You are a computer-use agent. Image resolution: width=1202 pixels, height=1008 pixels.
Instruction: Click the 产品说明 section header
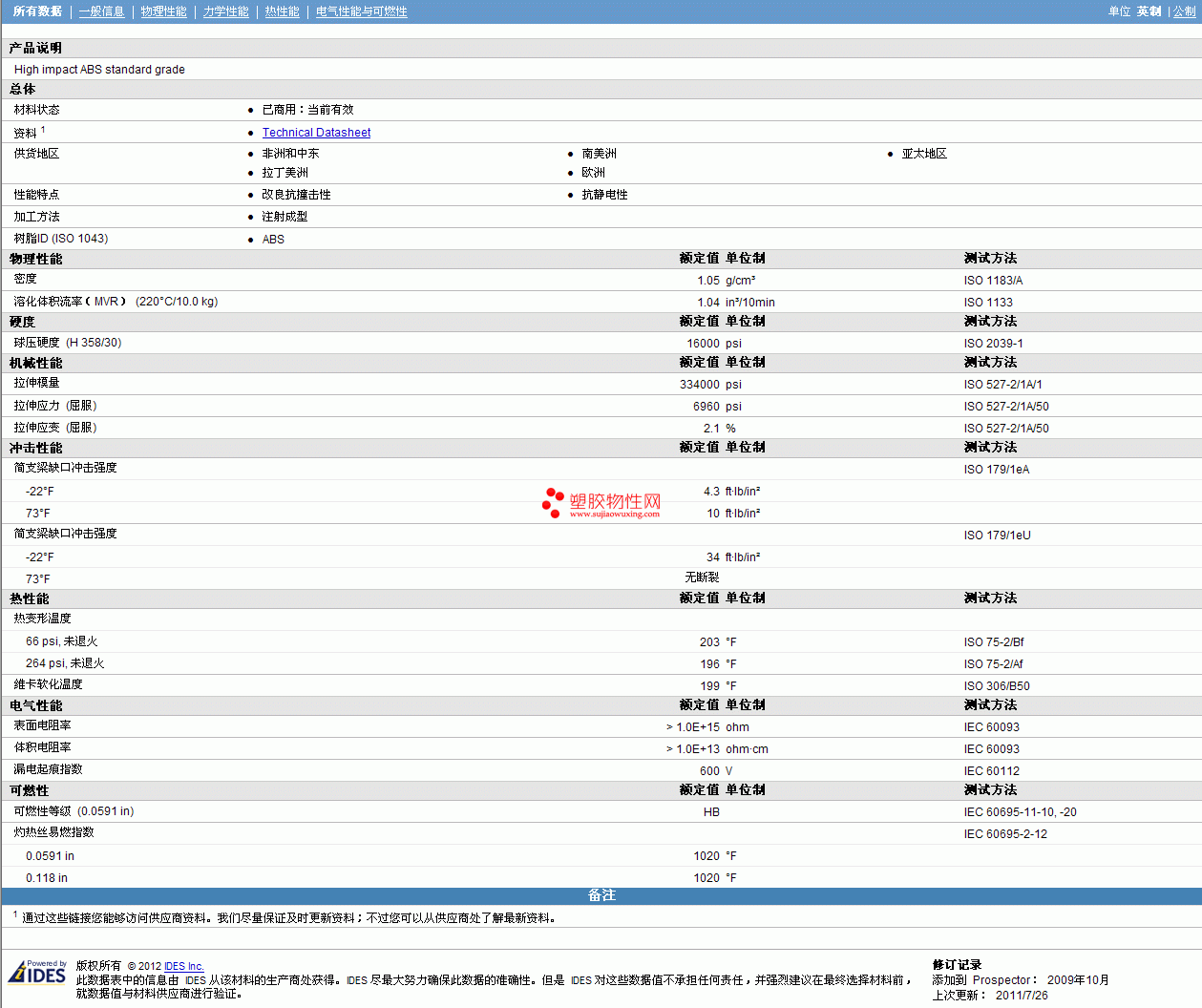click(x=35, y=48)
